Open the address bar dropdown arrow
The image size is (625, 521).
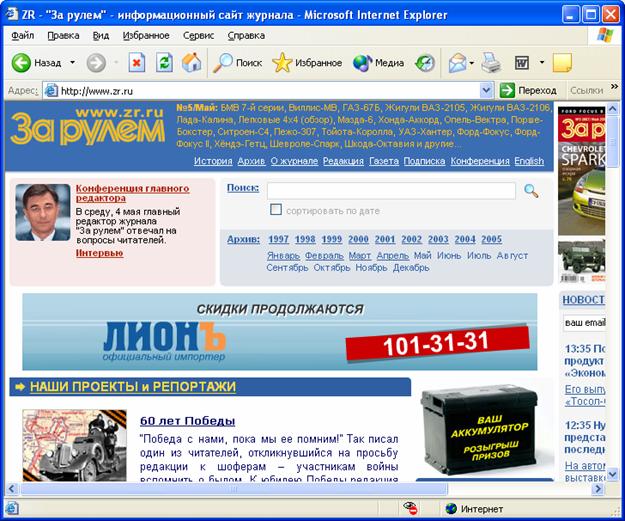(486, 90)
